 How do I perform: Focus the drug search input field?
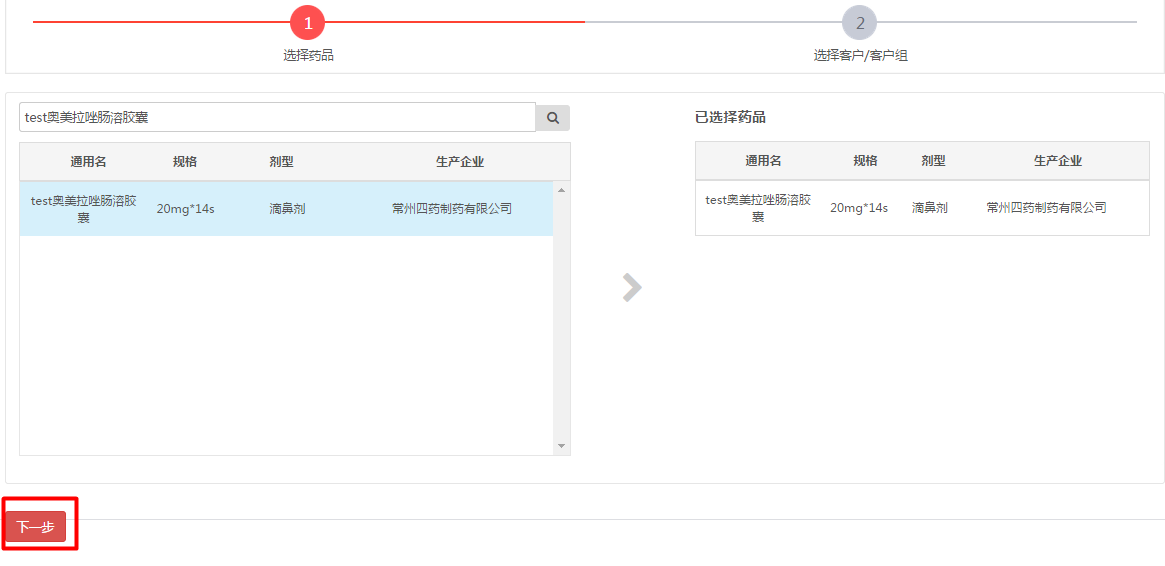pyautogui.click(x=277, y=117)
